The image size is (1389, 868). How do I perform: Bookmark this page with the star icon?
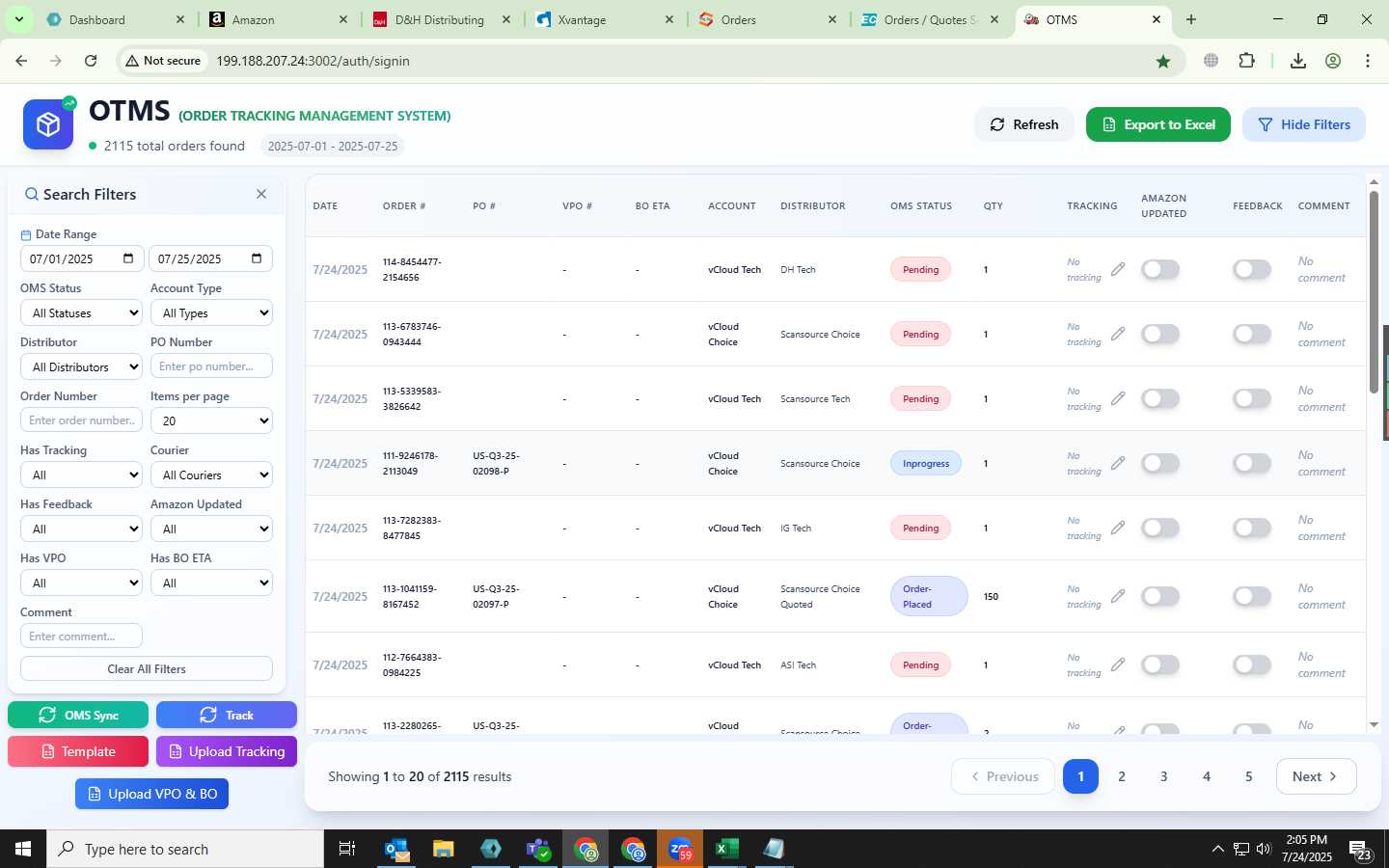[1163, 61]
